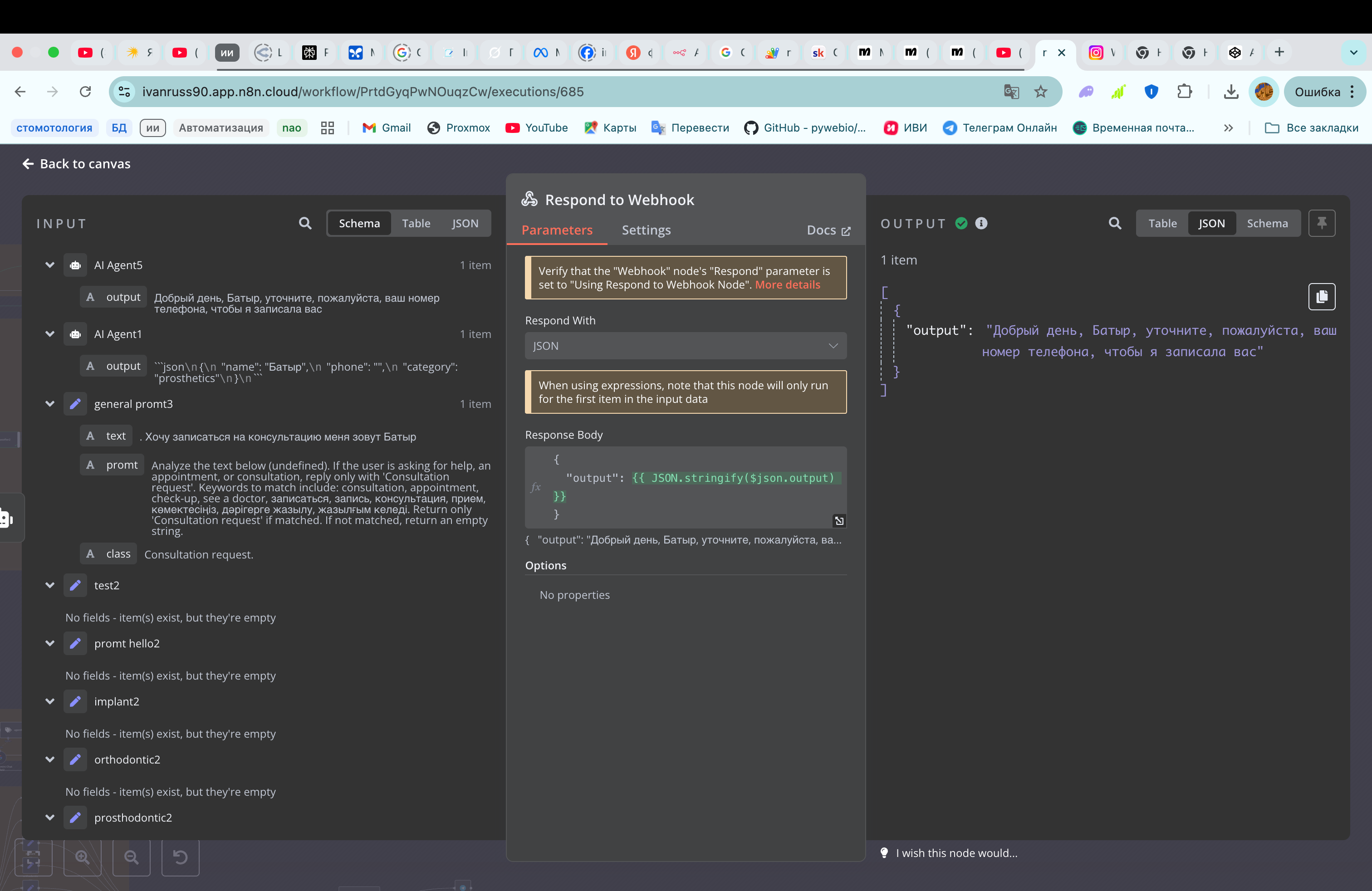Collapse the general promt3 section
Viewport: 1372px width, 891px height.
pyautogui.click(x=49, y=404)
